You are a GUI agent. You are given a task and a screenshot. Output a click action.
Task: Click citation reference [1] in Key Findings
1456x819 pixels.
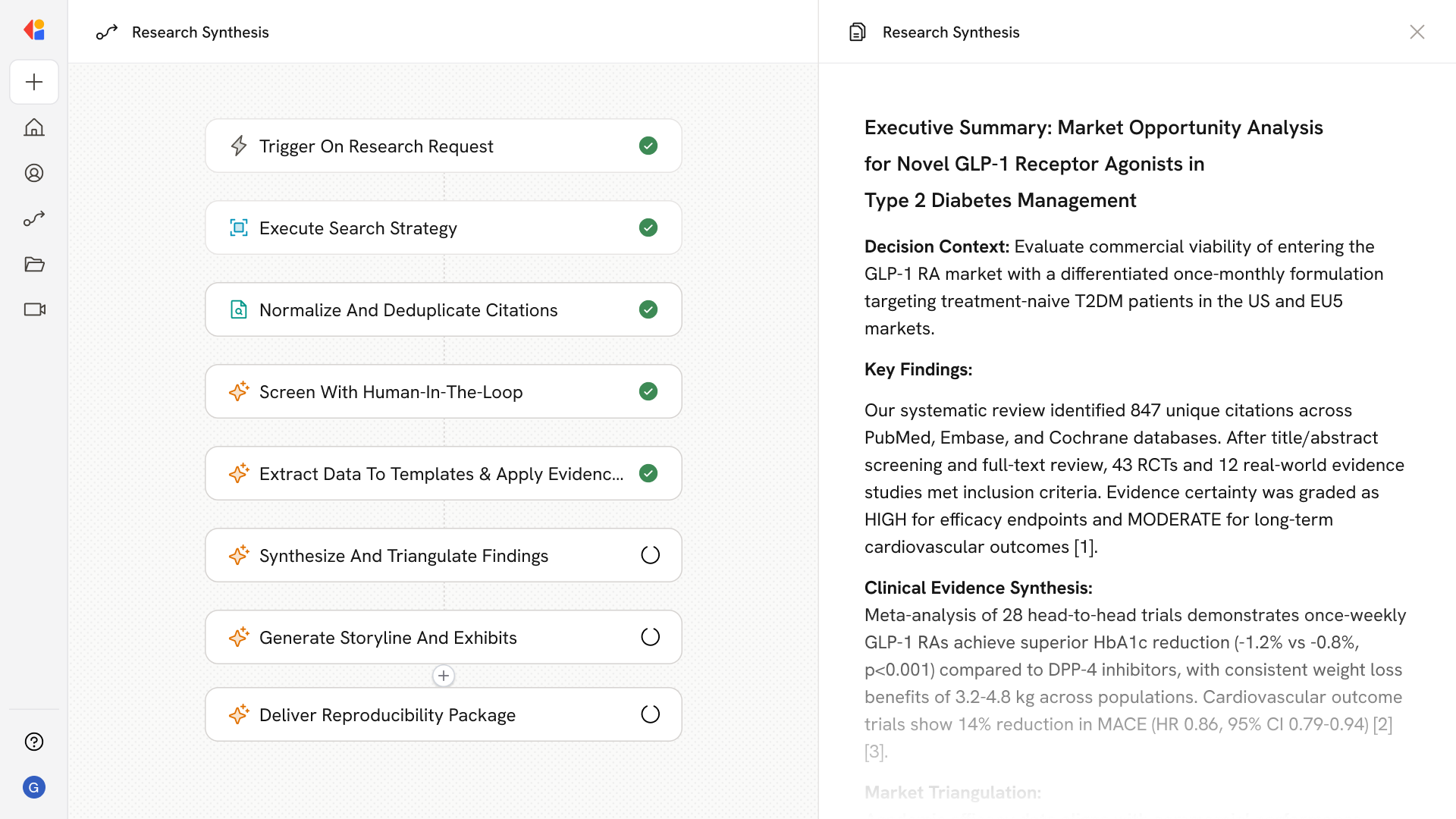(x=1084, y=547)
